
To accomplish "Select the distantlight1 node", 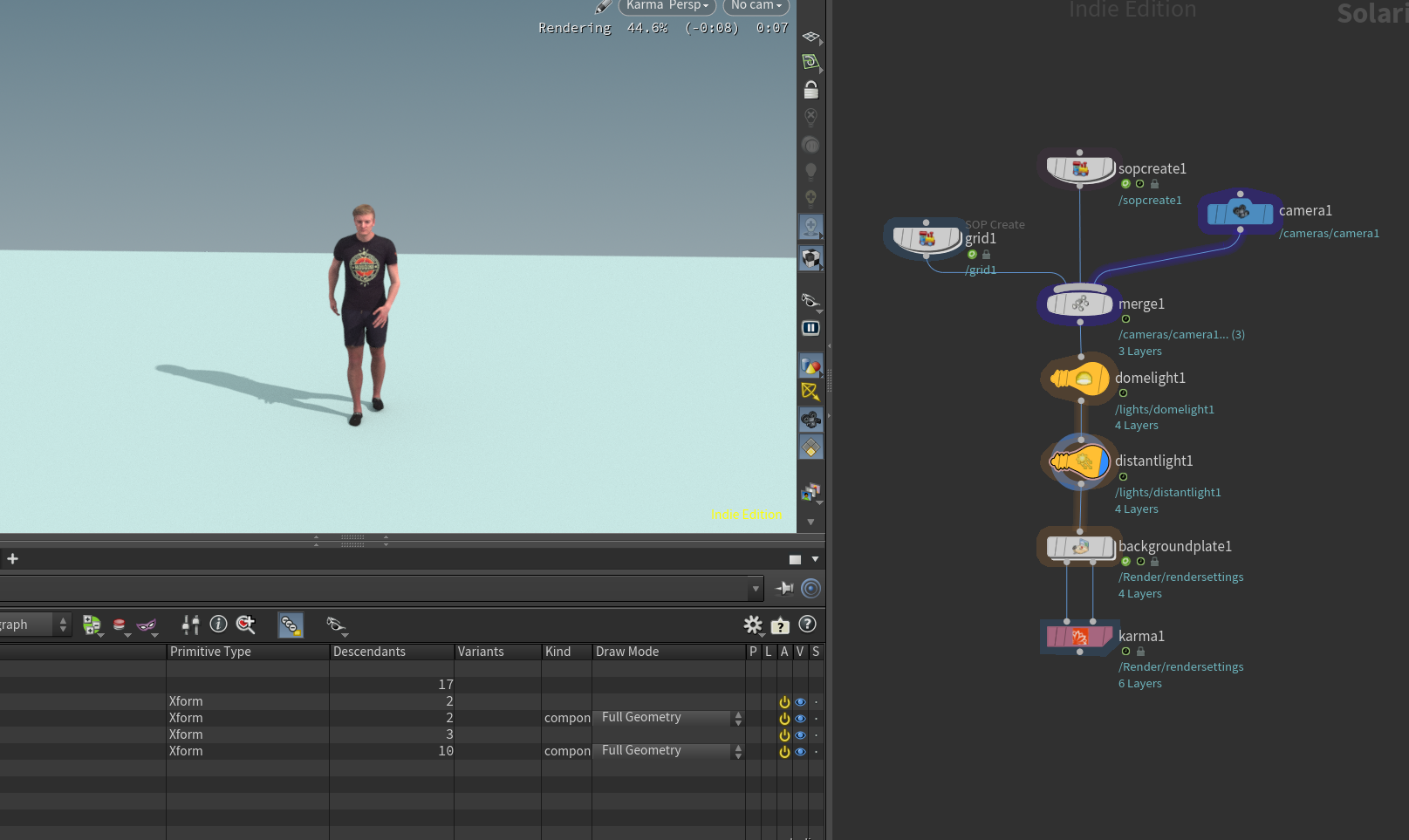I will [x=1080, y=461].
